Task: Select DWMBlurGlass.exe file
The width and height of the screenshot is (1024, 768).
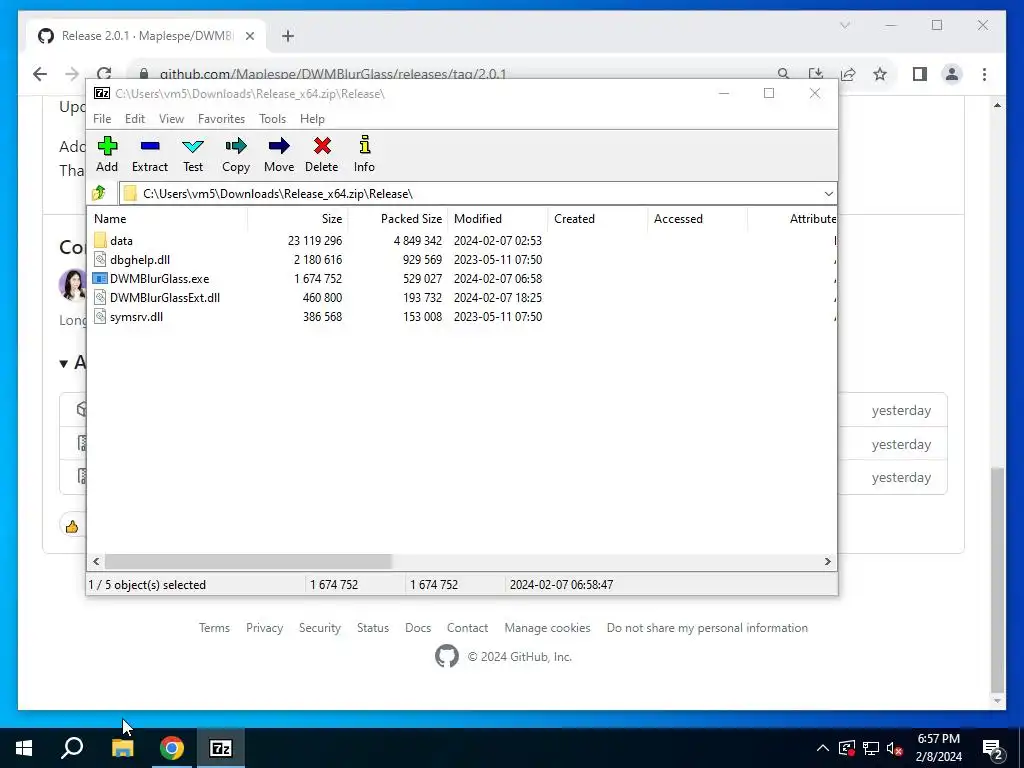Action: coord(151,279)
